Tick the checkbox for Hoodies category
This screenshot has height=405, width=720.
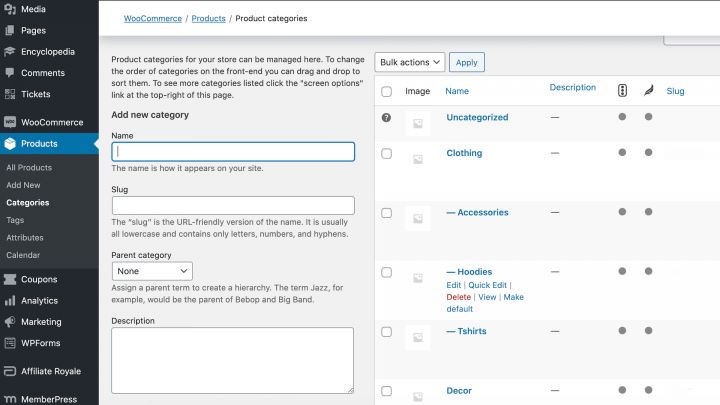(386, 272)
